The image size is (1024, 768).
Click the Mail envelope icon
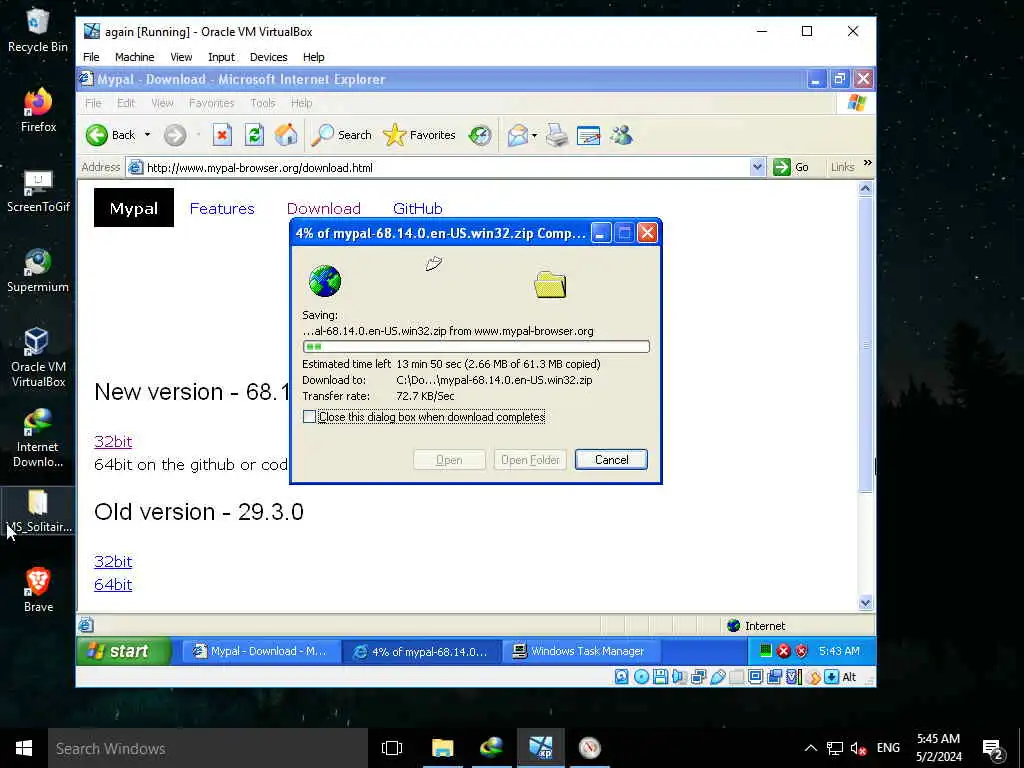click(x=517, y=135)
